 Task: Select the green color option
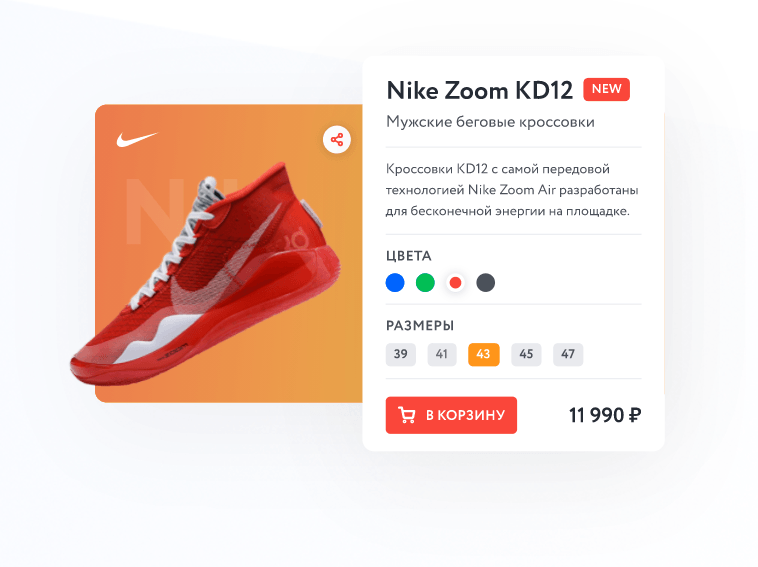(425, 282)
